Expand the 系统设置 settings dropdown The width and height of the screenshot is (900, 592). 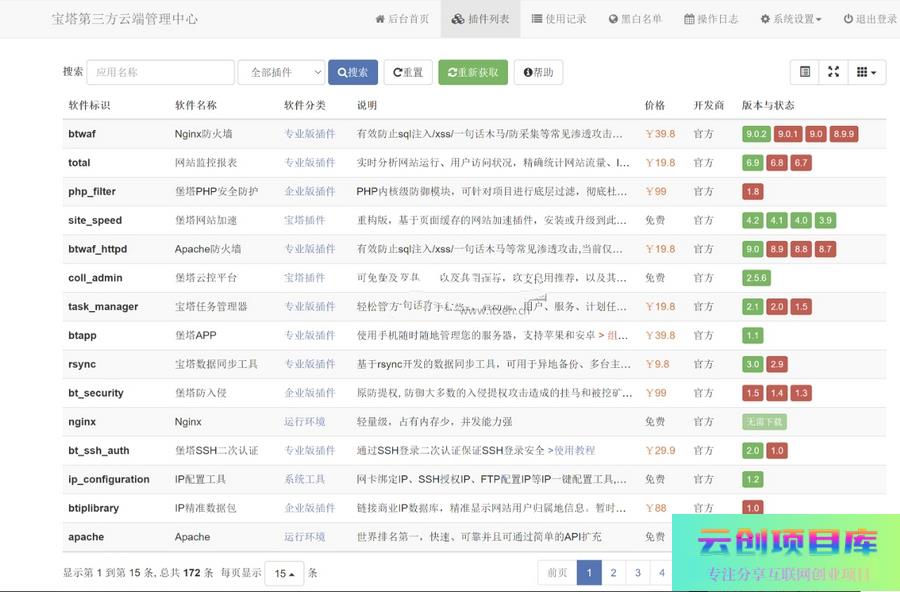coord(791,19)
